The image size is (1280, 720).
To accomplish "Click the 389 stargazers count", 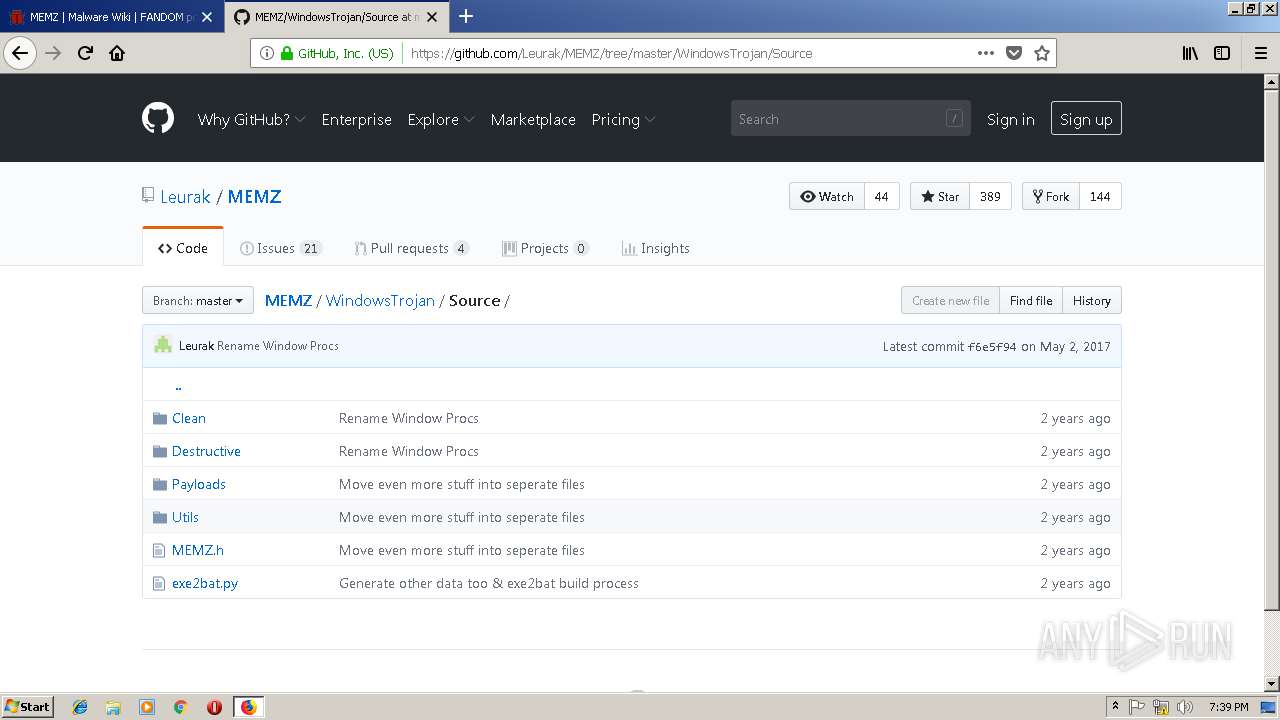I will (x=990, y=196).
